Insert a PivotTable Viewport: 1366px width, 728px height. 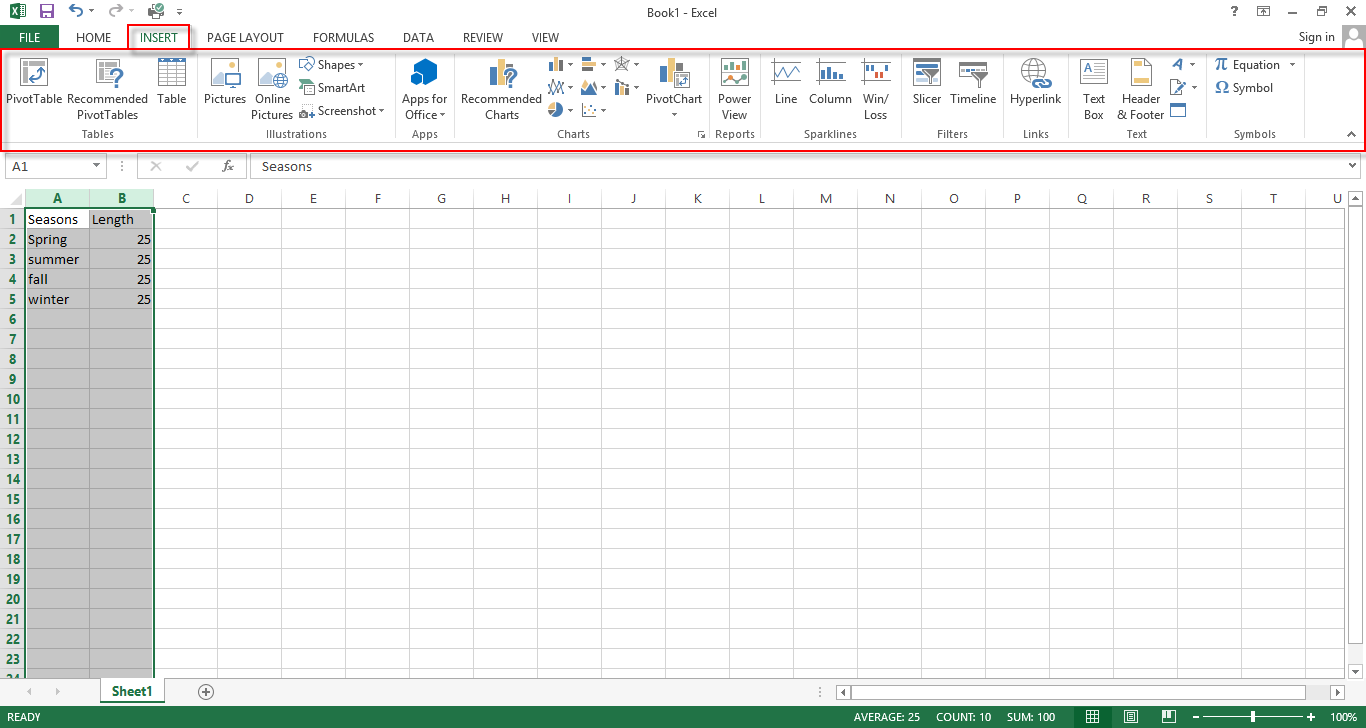[34, 82]
